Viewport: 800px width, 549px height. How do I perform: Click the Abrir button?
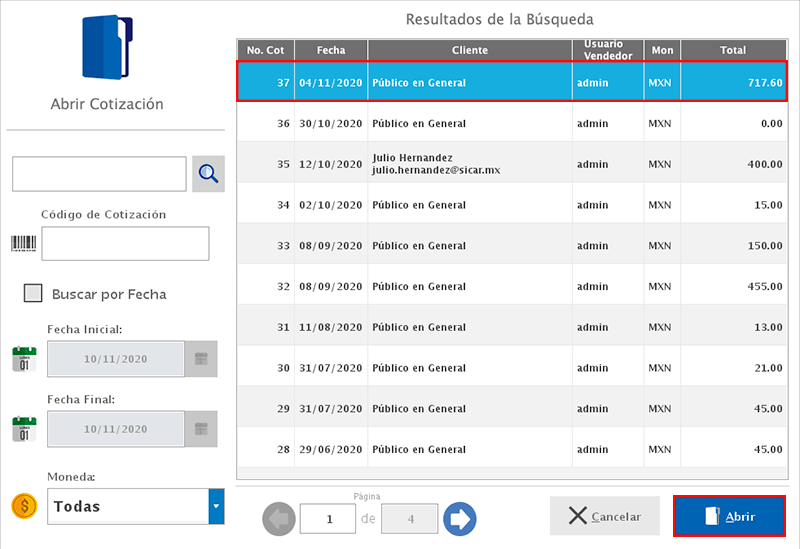click(x=729, y=516)
